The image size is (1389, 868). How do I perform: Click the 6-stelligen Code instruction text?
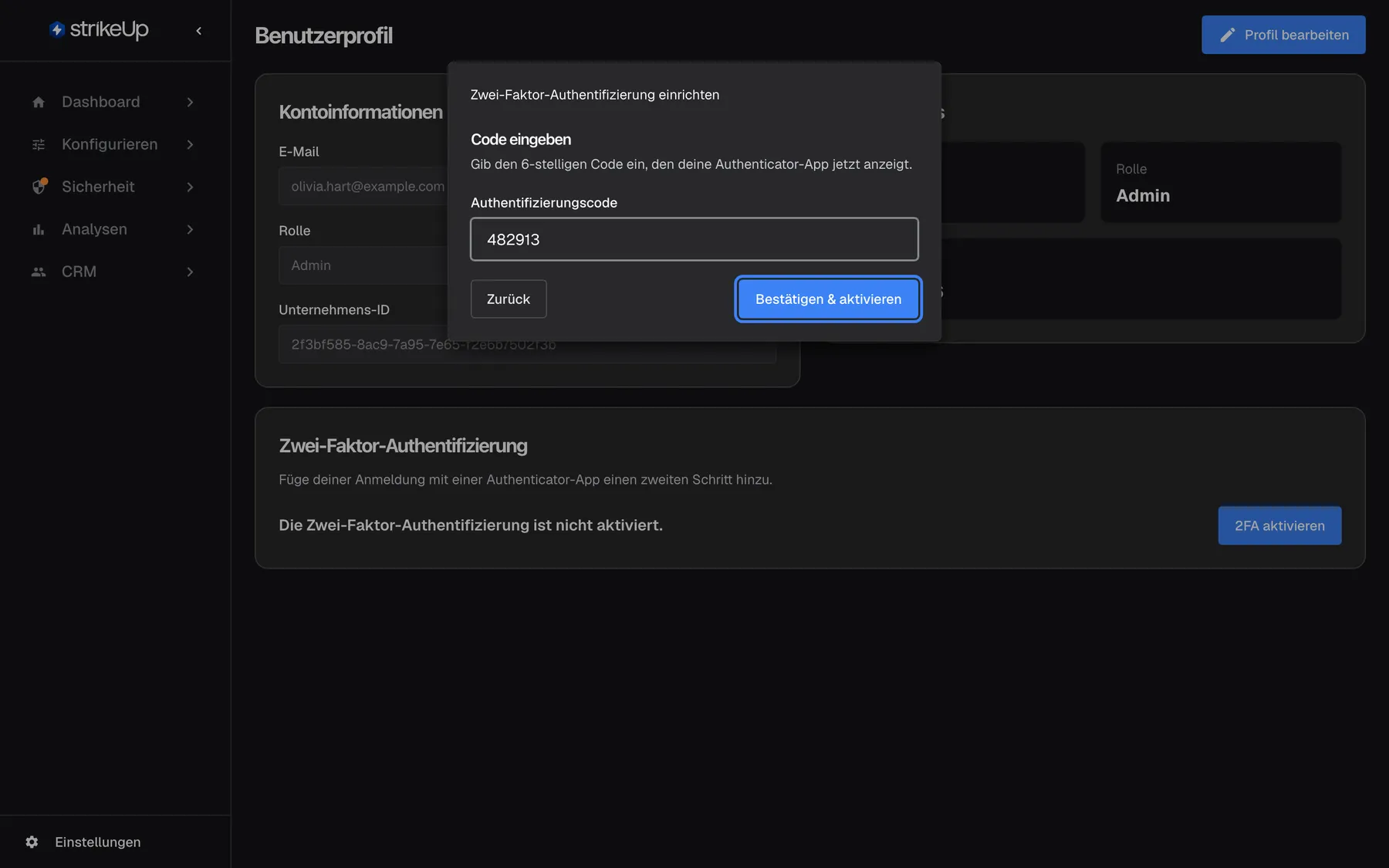point(691,164)
